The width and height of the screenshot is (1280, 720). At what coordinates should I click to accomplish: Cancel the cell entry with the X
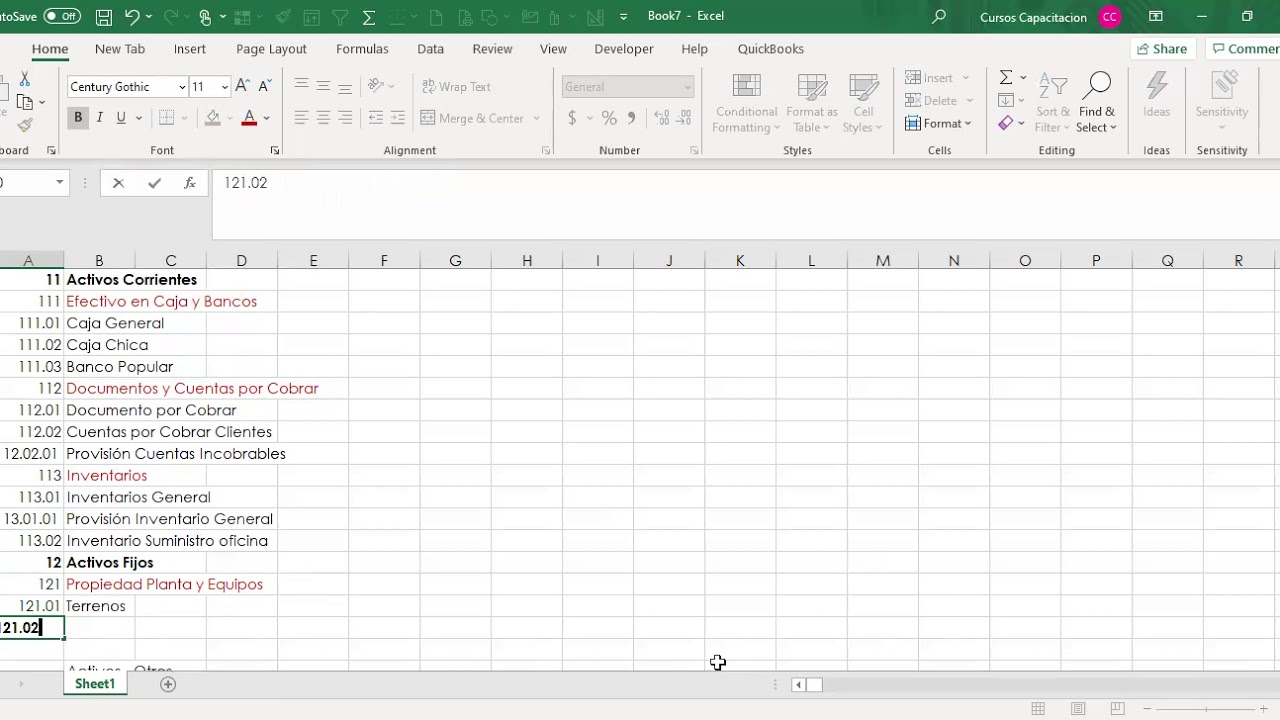click(x=118, y=183)
